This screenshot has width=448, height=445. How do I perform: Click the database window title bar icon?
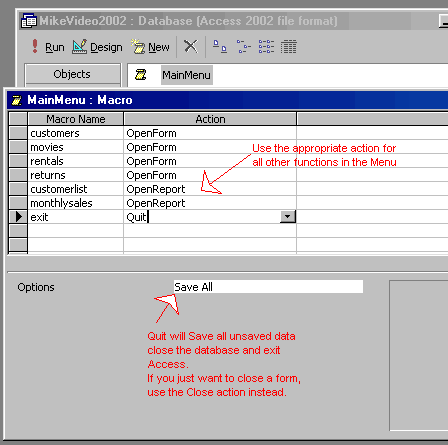click(x=29, y=21)
